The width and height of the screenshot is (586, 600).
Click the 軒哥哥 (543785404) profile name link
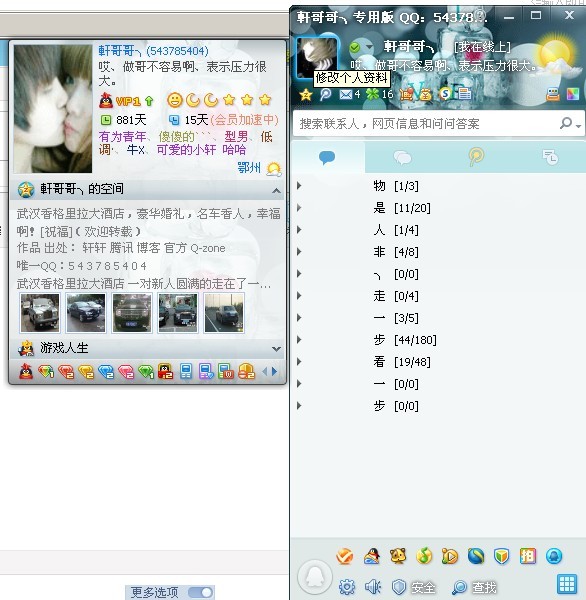pyautogui.click(x=153, y=51)
